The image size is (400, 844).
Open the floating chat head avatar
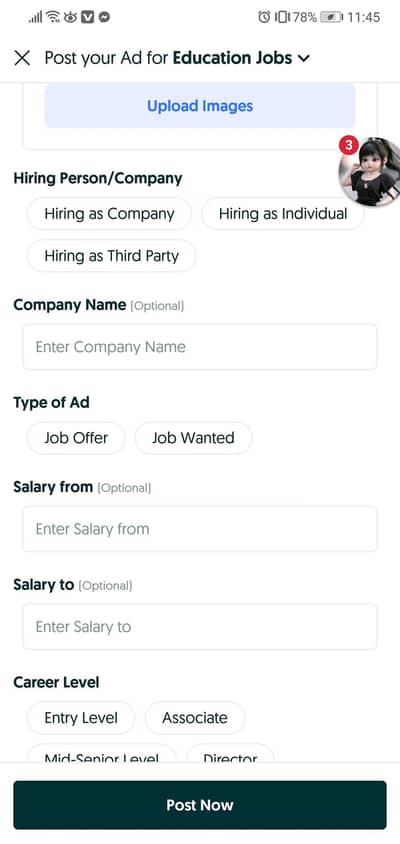tap(371, 172)
